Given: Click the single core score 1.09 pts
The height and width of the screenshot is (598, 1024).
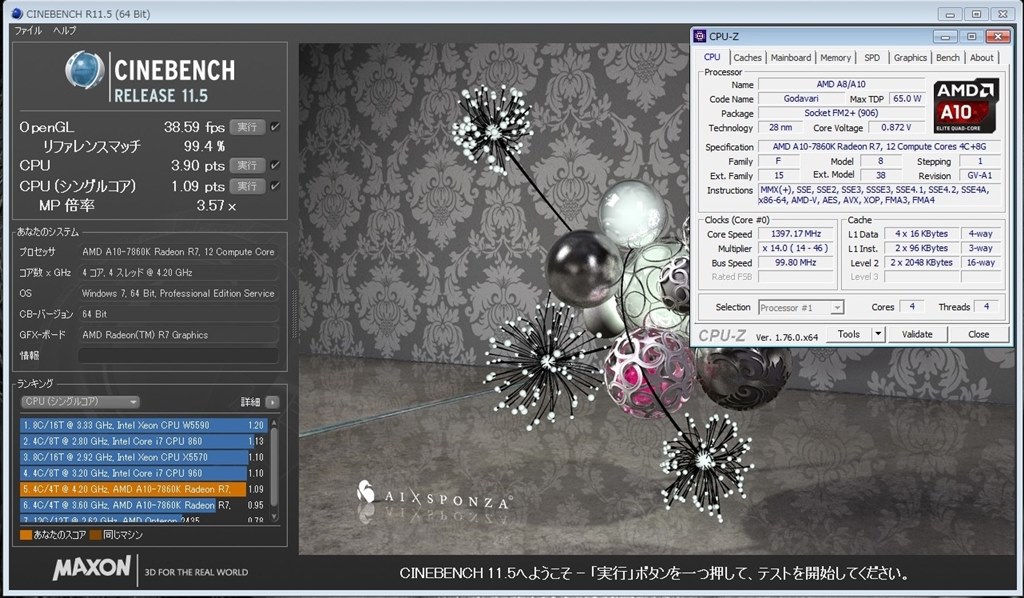Looking at the screenshot, I should tap(198, 186).
